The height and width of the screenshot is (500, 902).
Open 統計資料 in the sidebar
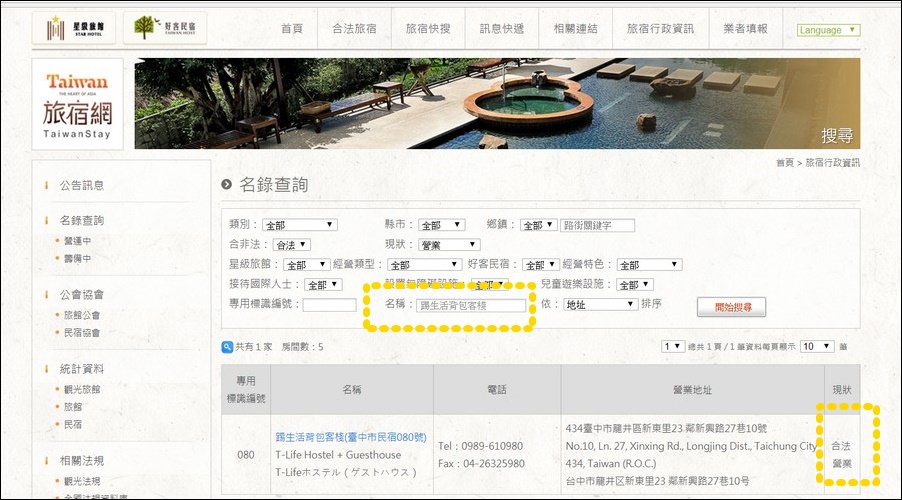[82, 369]
